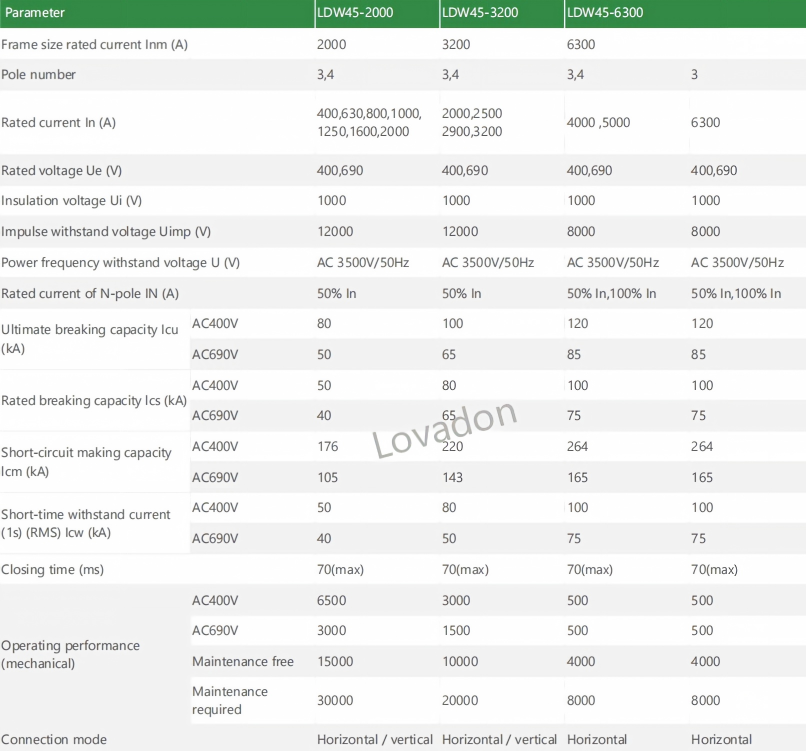Select the '105' making capacity value
The width and height of the screenshot is (806, 751).
tap(327, 478)
